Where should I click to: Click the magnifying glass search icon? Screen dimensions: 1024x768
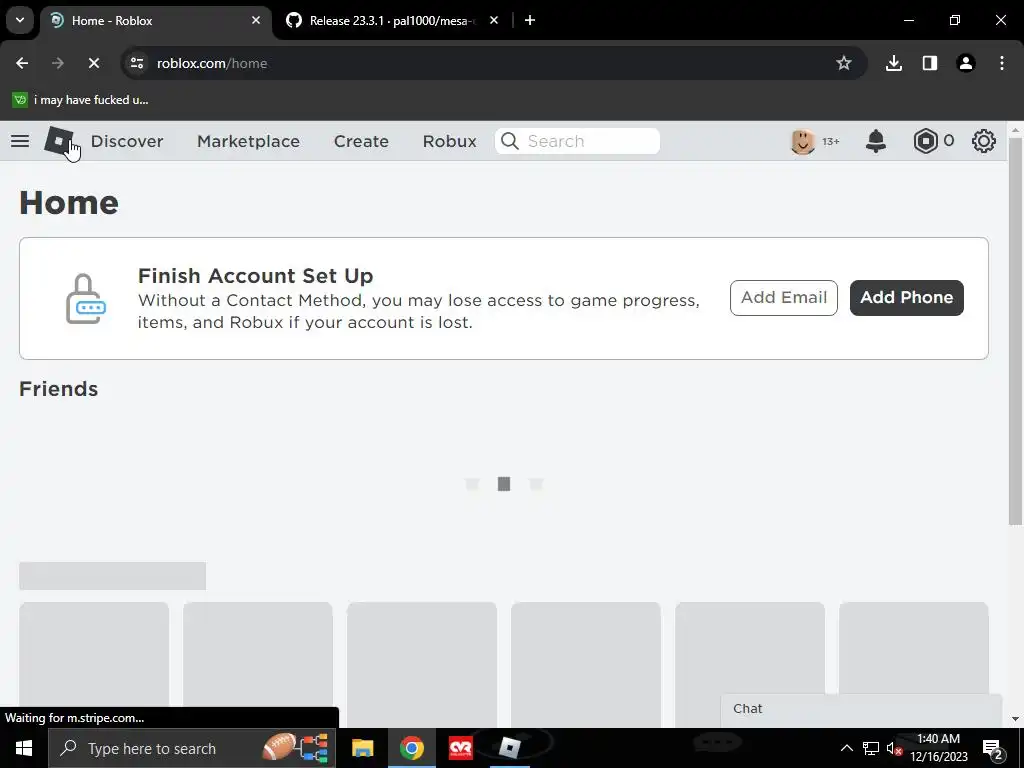coord(509,141)
